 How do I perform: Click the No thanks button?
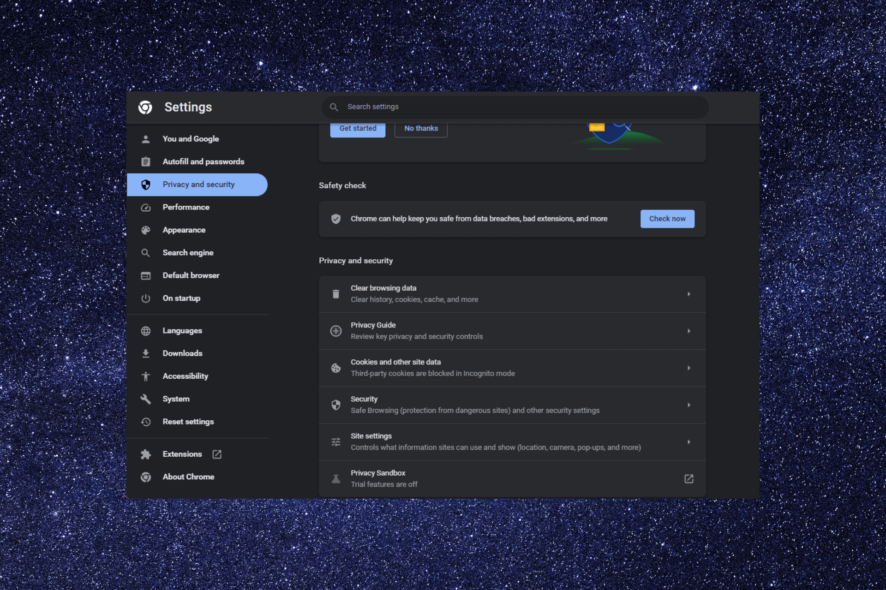pyautogui.click(x=421, y=129)
